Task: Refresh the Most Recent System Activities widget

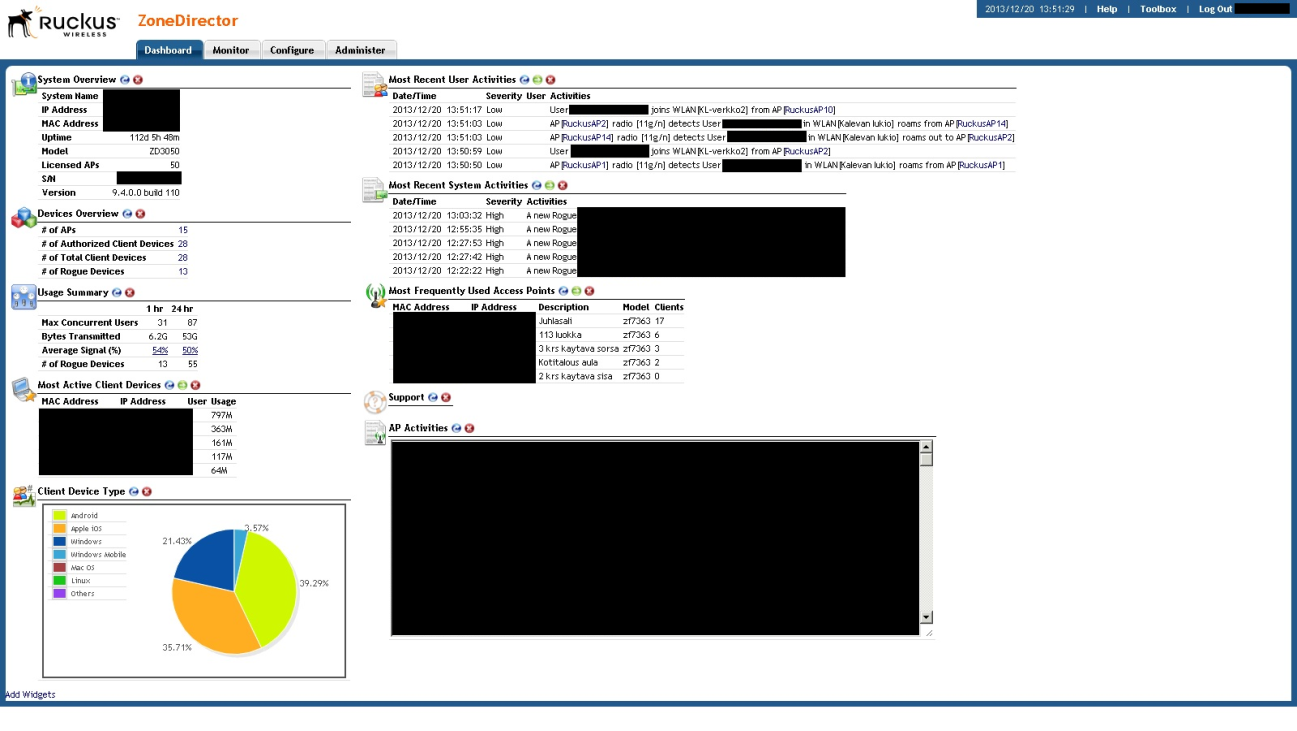Action: (x=537, y=185)
